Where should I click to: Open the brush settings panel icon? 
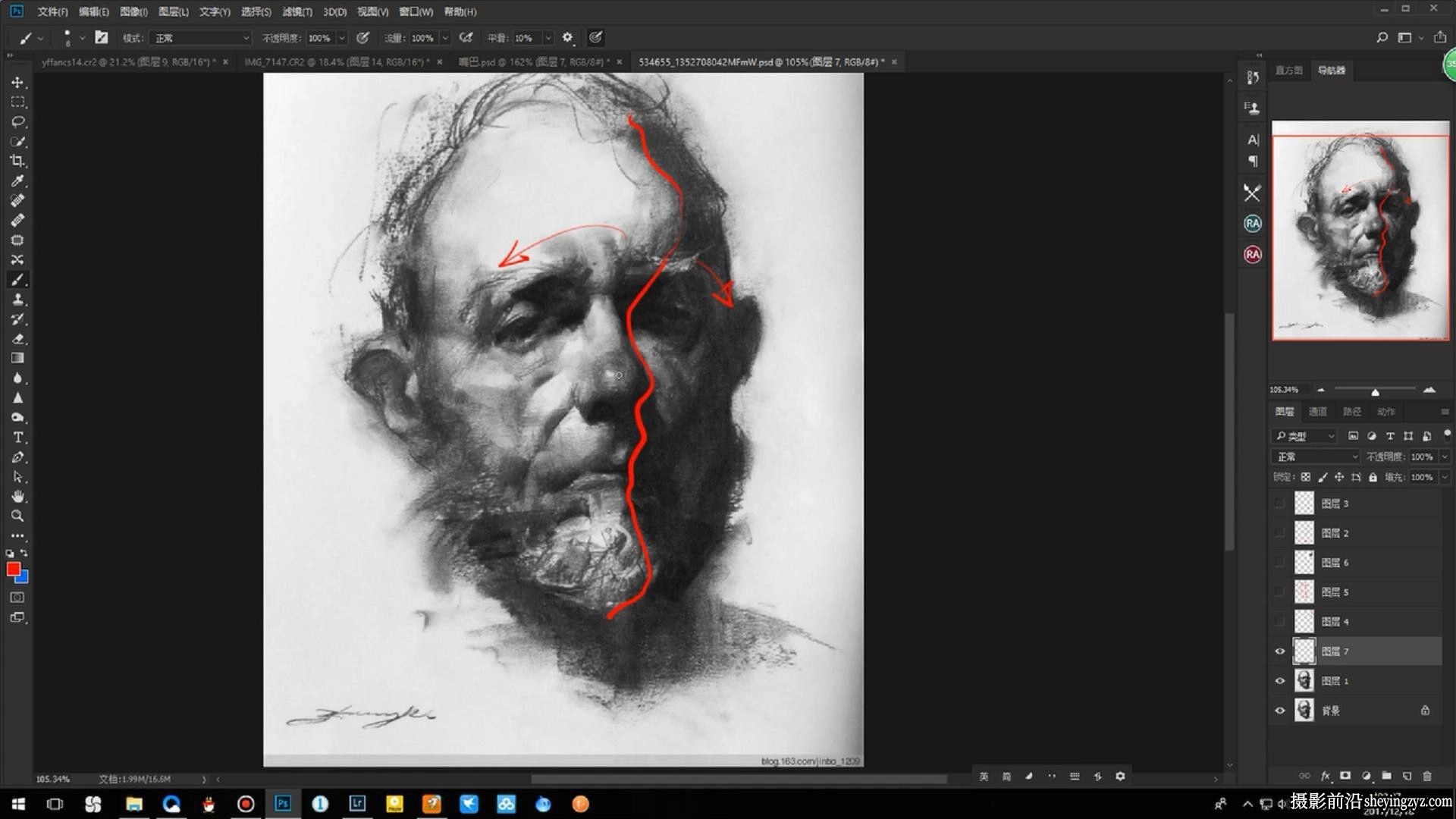(x=102, y=37)
